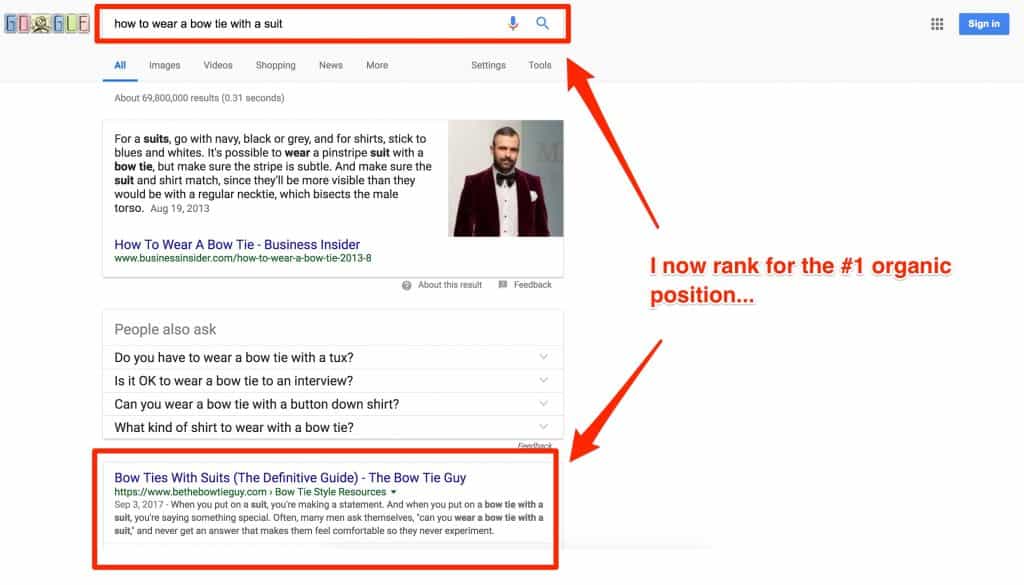This screenshot has height=585, width=1024.
Task: Click the Tools option
Action: (540, 65)
